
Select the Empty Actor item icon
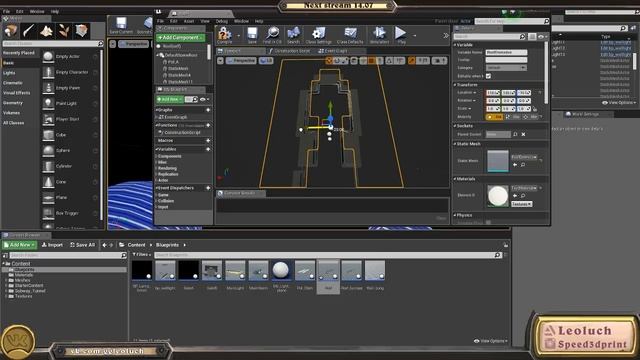pyautogui.click(x=48, y=56)
